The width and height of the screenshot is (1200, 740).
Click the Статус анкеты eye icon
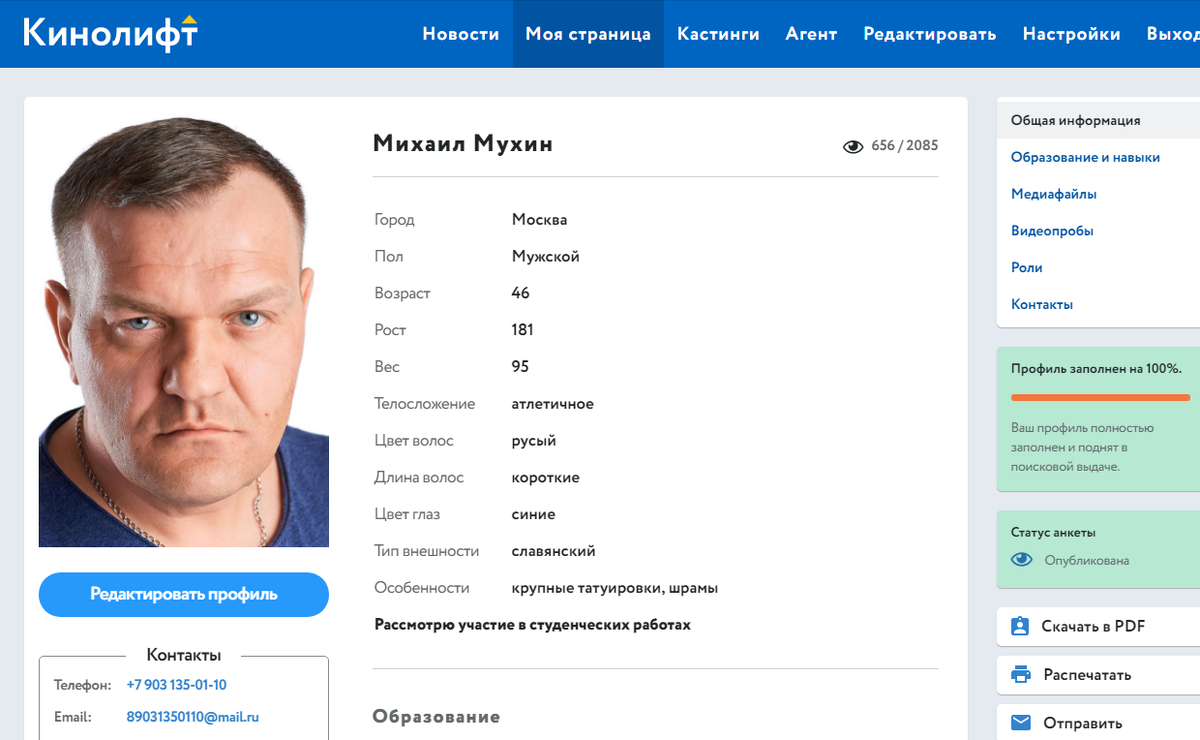click(1021, 560)
